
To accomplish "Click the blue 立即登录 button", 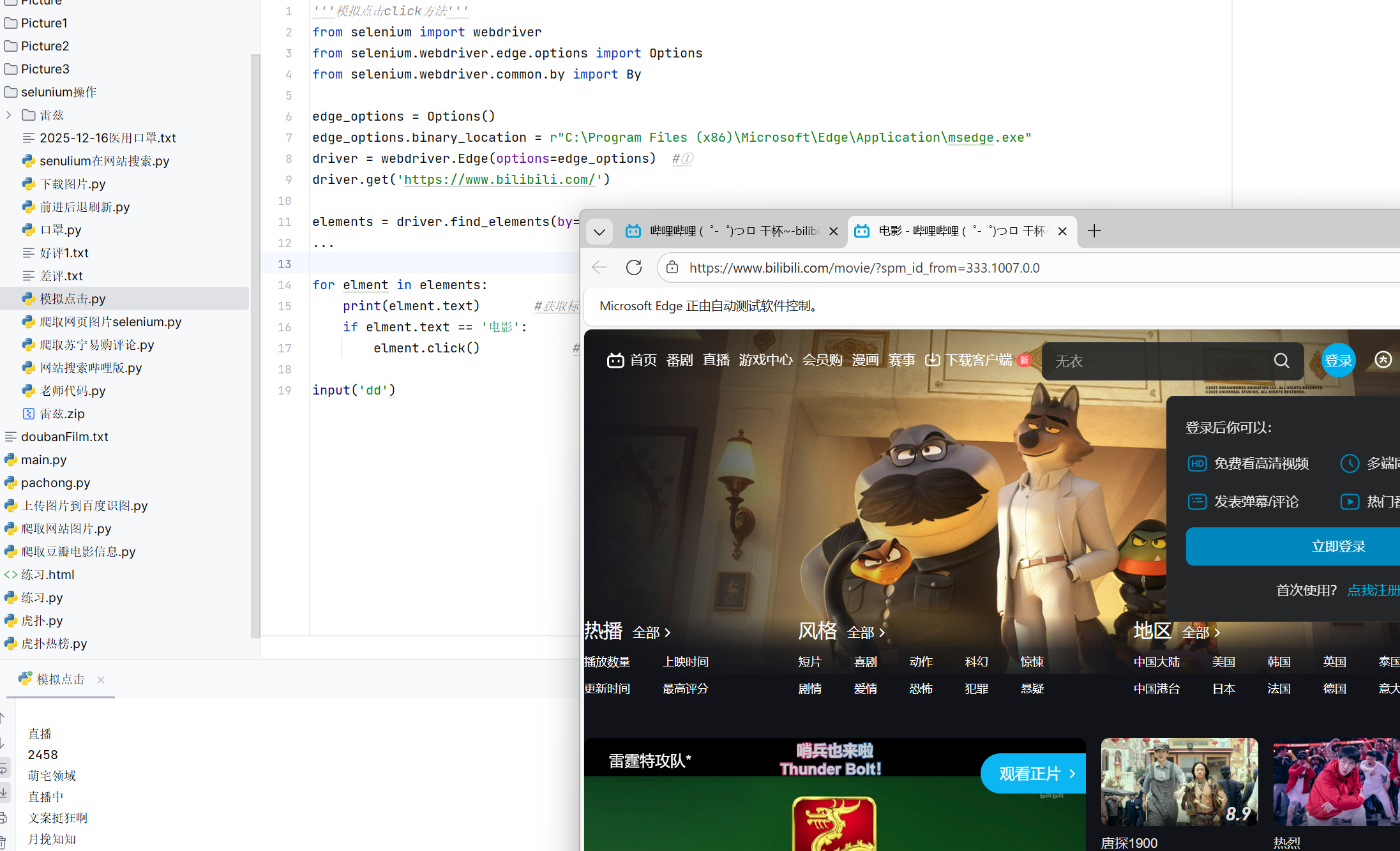I will pyautogui.click(x=1338, y=546).
